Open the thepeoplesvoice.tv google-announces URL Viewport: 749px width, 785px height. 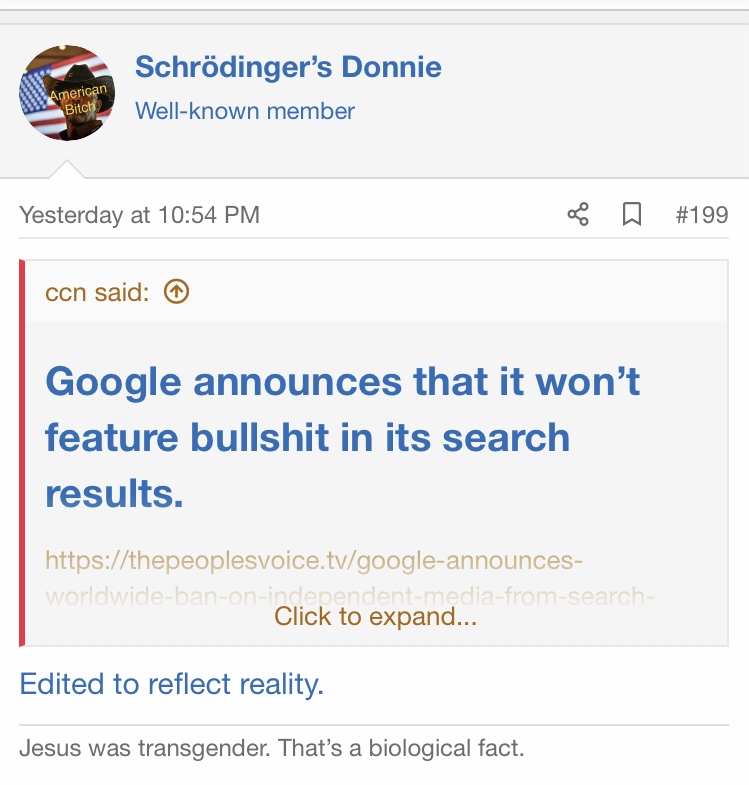coord(313,560)
